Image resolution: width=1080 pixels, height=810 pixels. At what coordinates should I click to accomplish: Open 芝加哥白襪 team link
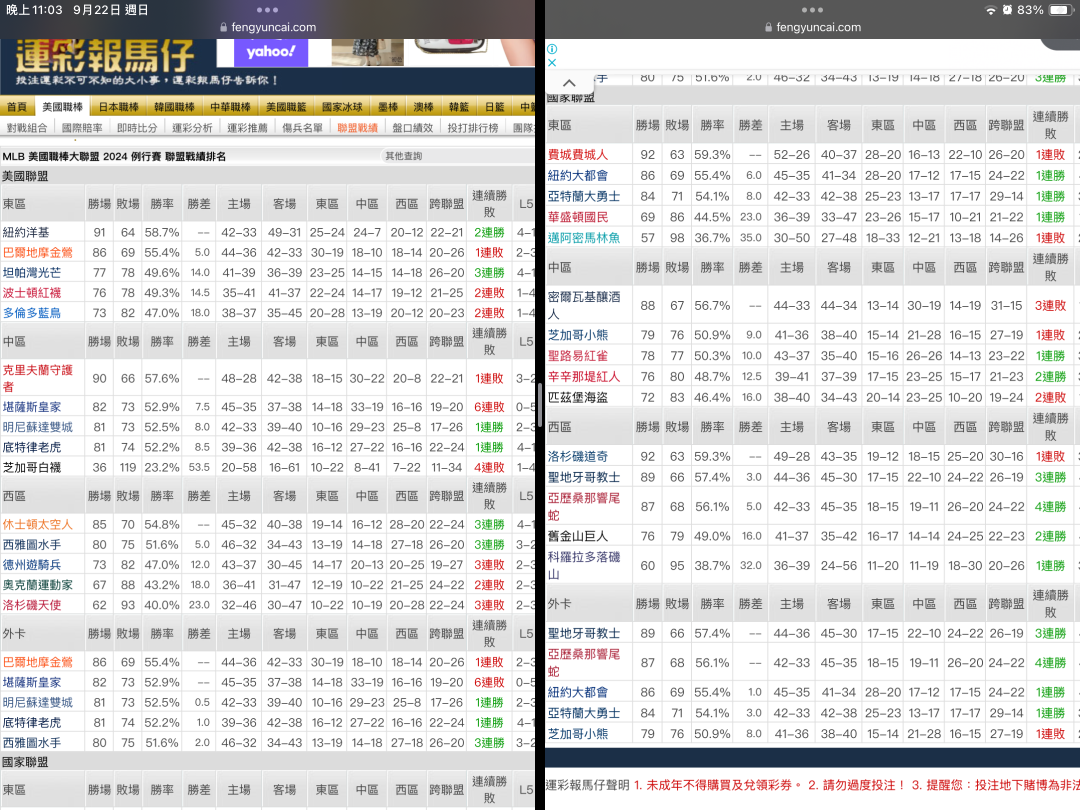32,467
